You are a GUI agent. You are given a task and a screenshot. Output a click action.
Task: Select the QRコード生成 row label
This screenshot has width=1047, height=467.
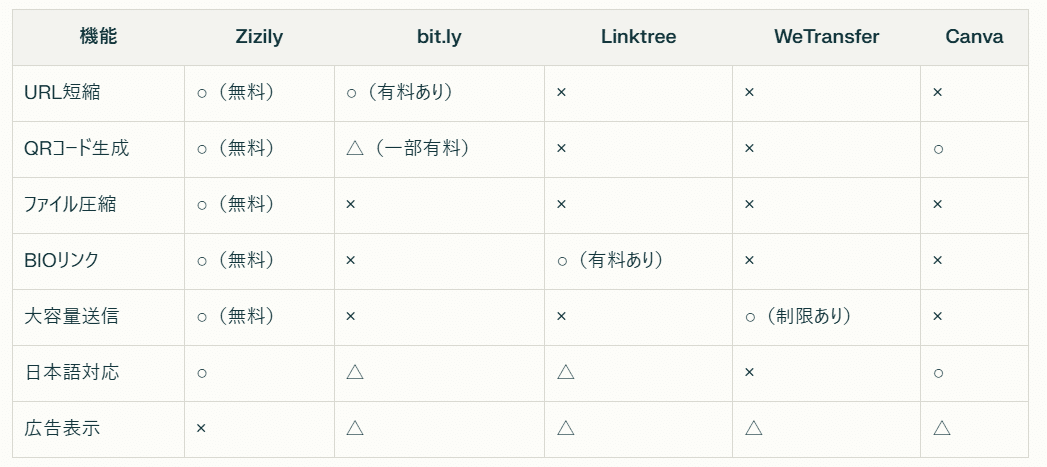[76, 148]
